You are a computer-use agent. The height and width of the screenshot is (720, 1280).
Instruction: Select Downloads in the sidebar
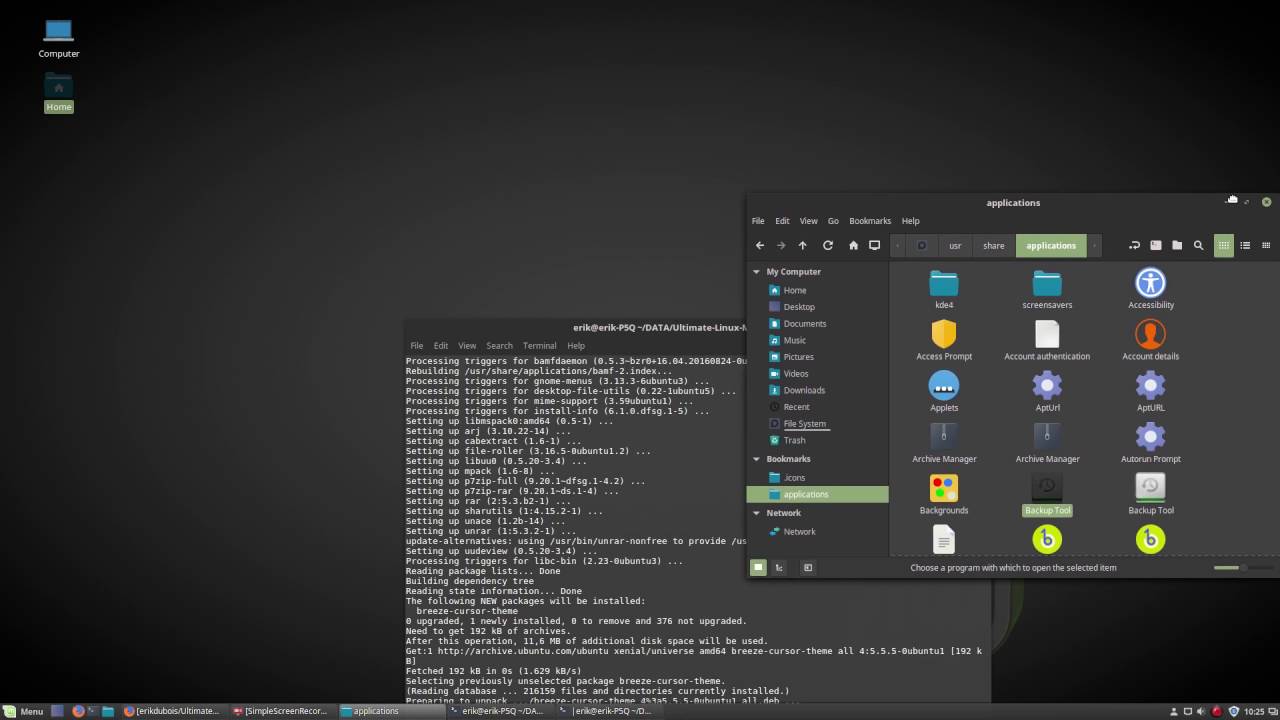[x=804, y=390]
